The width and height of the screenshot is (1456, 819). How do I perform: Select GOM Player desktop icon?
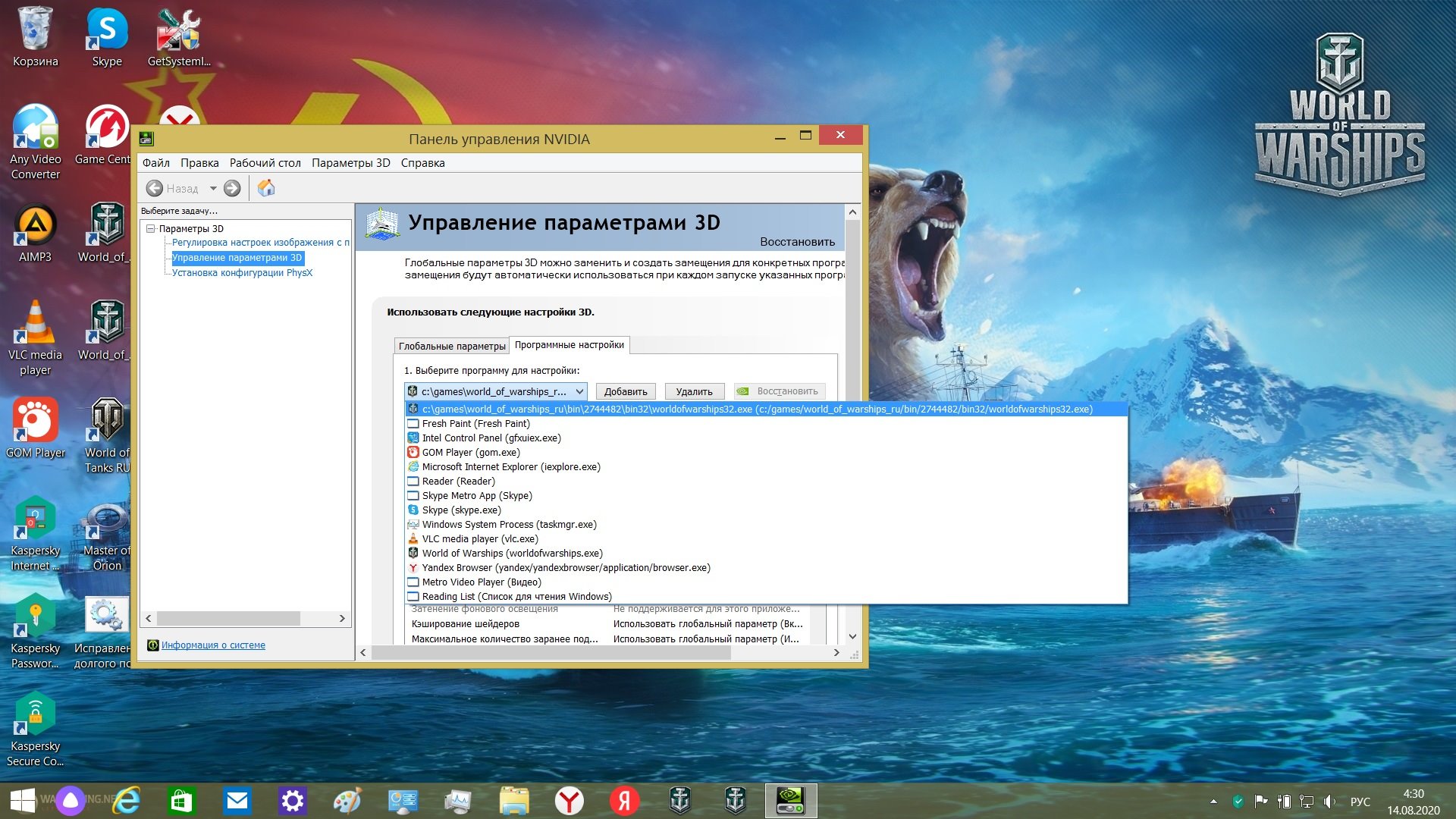click(x=35, y=428)
